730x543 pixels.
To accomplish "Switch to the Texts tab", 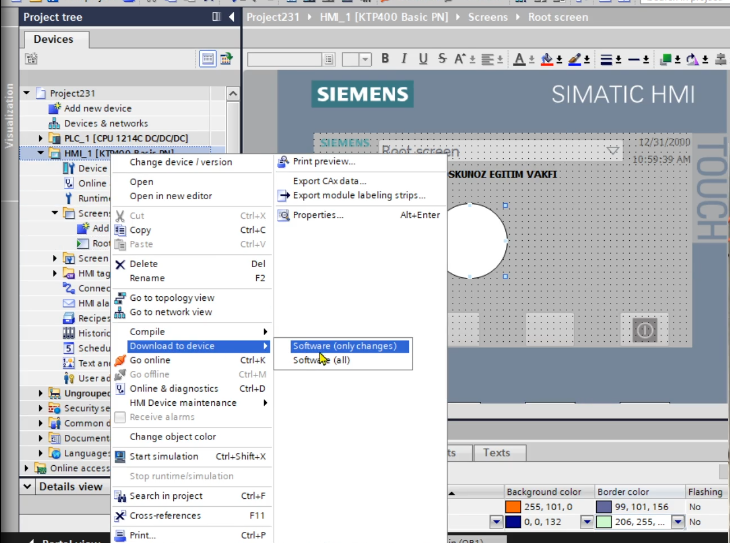I will click(496, 453).
